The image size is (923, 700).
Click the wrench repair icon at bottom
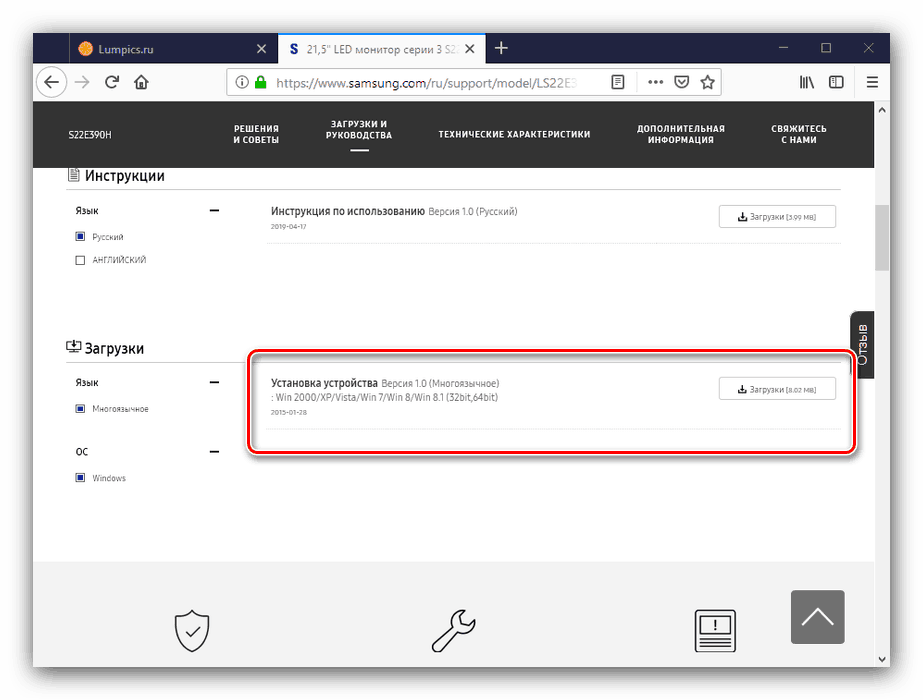tap(453, 631)
